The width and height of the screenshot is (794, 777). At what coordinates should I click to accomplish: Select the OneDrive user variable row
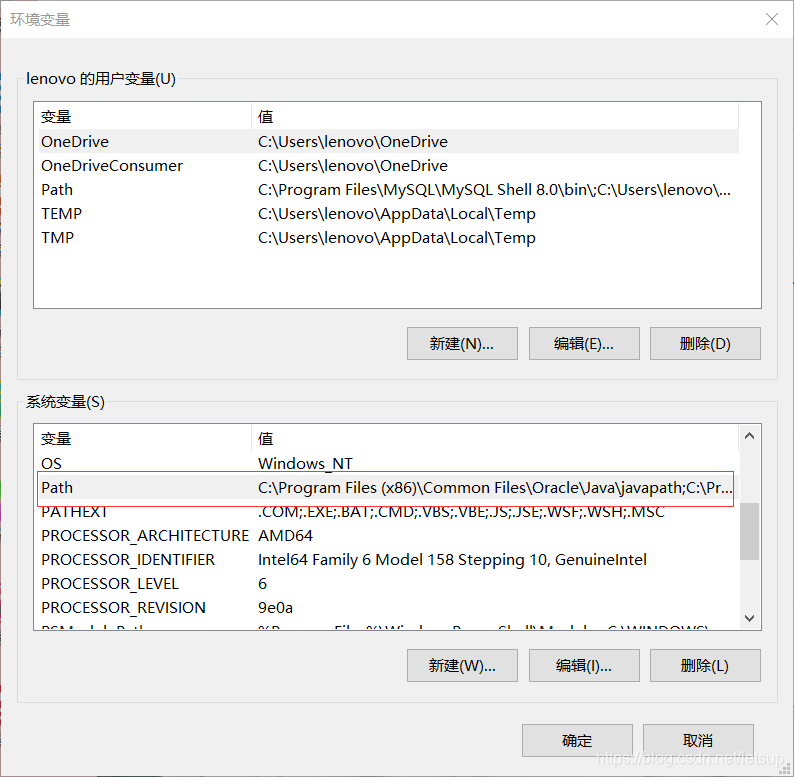coord(388,141)
